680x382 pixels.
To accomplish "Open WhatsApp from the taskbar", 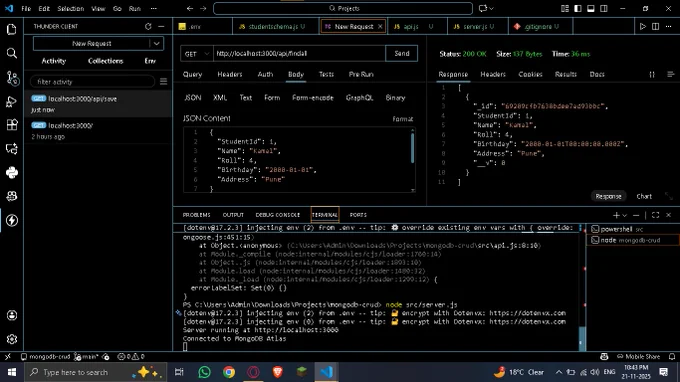I will click(204, 372).
